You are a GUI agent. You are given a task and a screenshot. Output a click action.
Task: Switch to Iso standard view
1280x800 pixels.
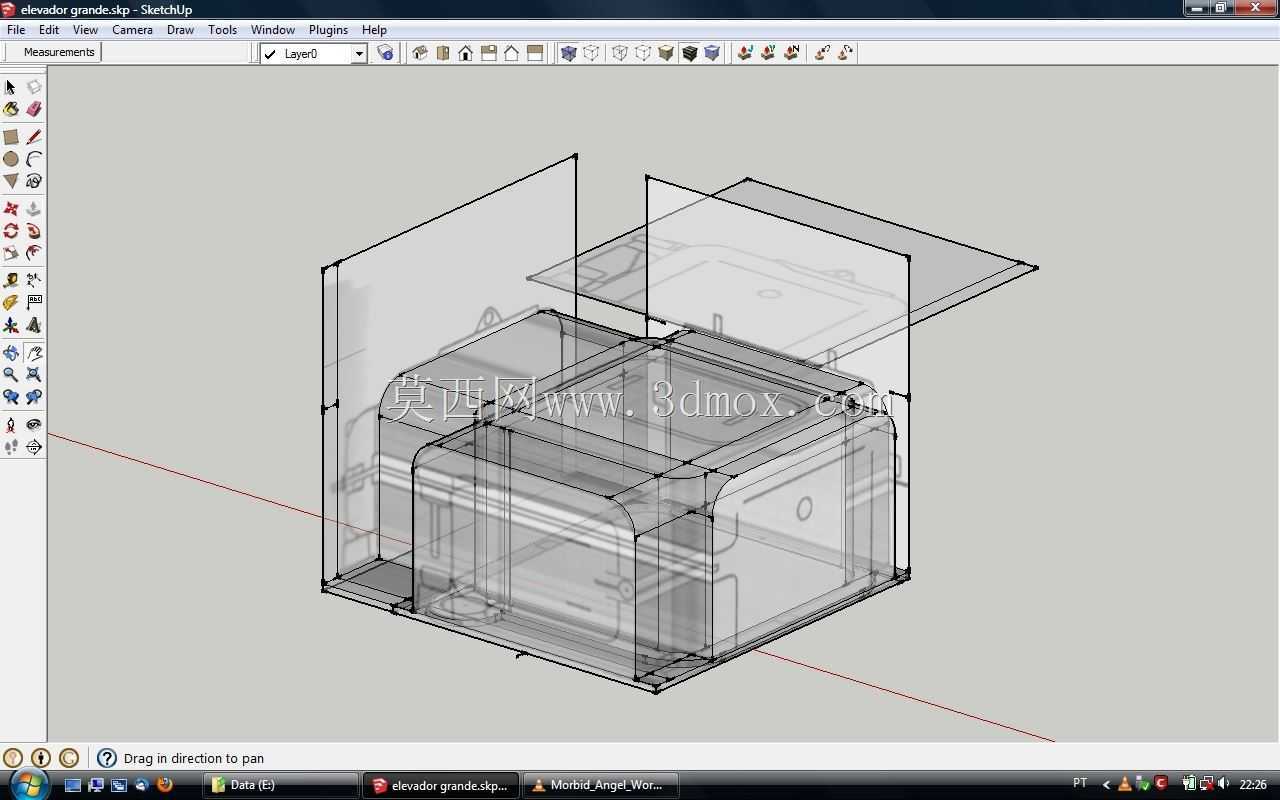[x=420, y=53]
